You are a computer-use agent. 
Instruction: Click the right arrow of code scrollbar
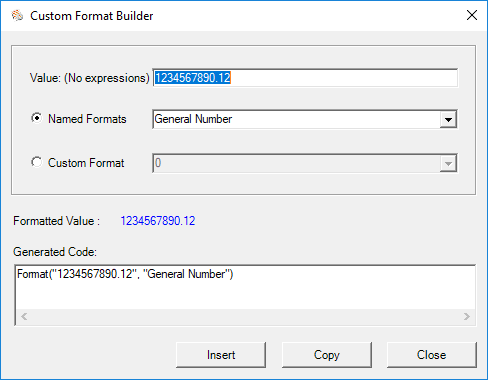click(467, 317)
